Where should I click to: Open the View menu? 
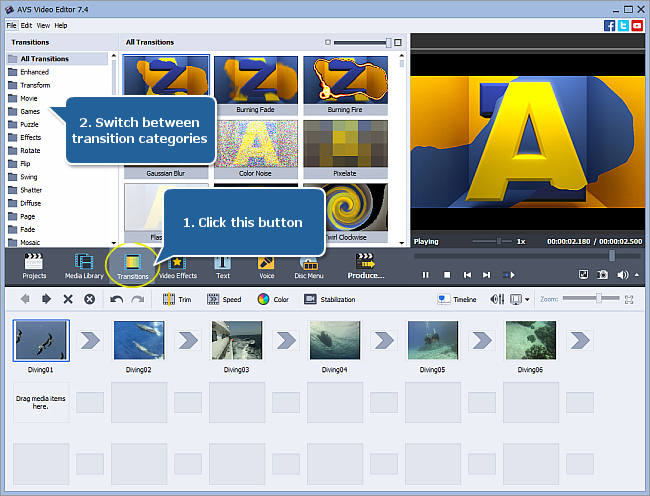point(43,25)
